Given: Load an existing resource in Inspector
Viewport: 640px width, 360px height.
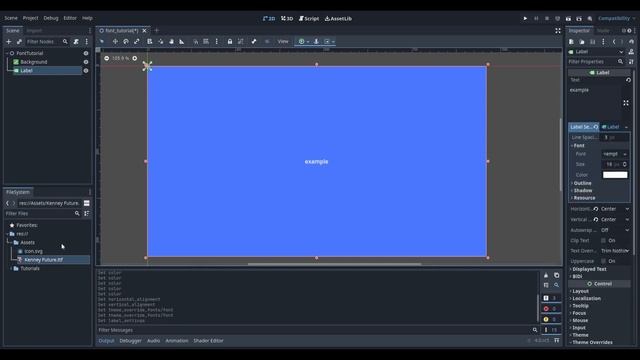Looking at the screenshot, I should click(x=582, y=42).
